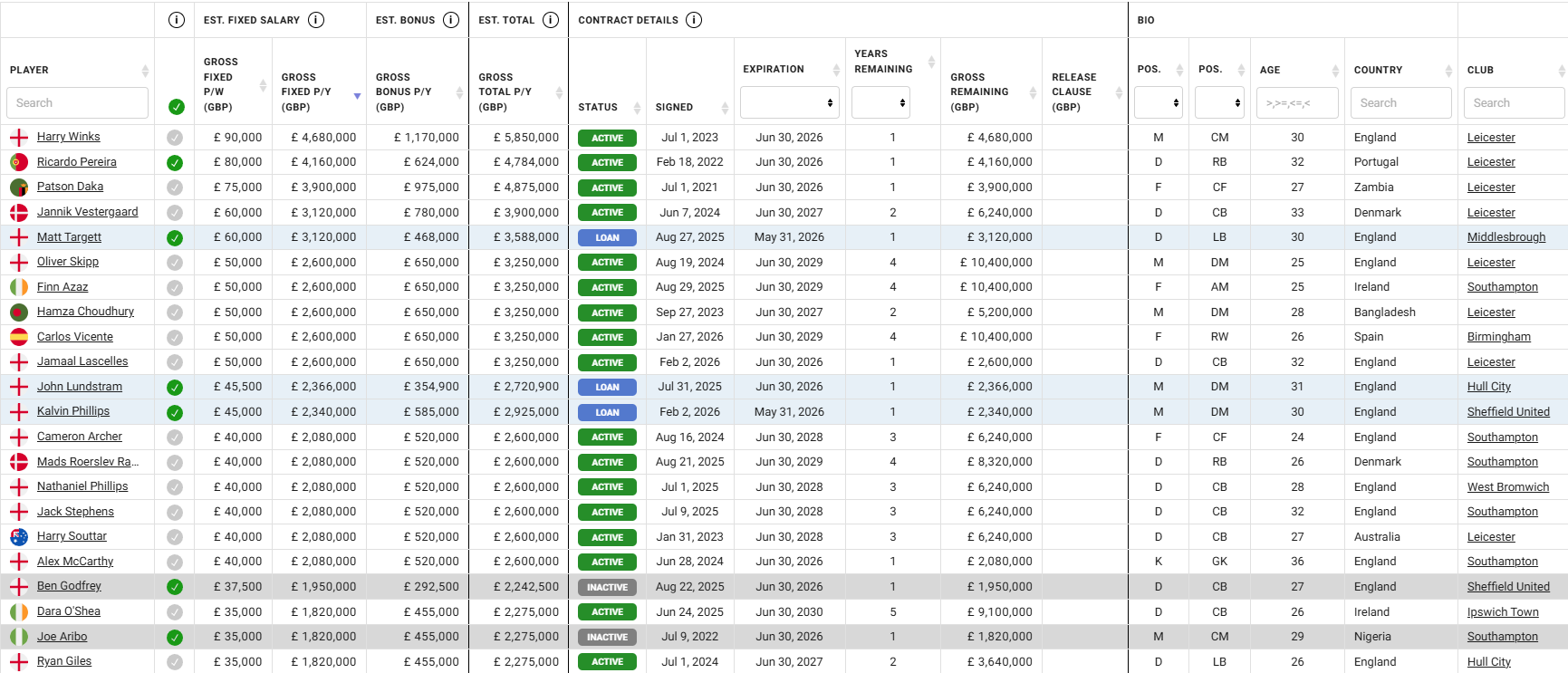Toggle the green verified filter in header
Image resolution: width=1568 pixels, height=673 pixels.
click(x=177, y=107)
